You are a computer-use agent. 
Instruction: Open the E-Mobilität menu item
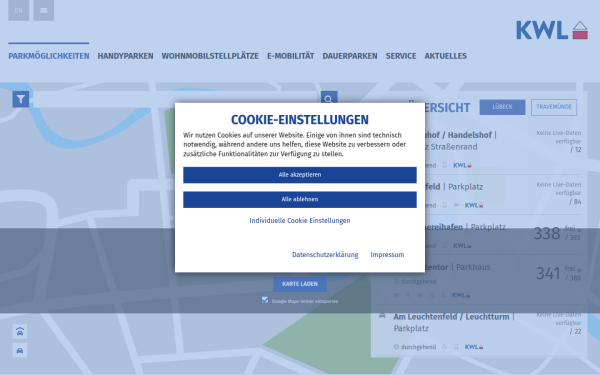pyautogui.click(x=290, y=56)
